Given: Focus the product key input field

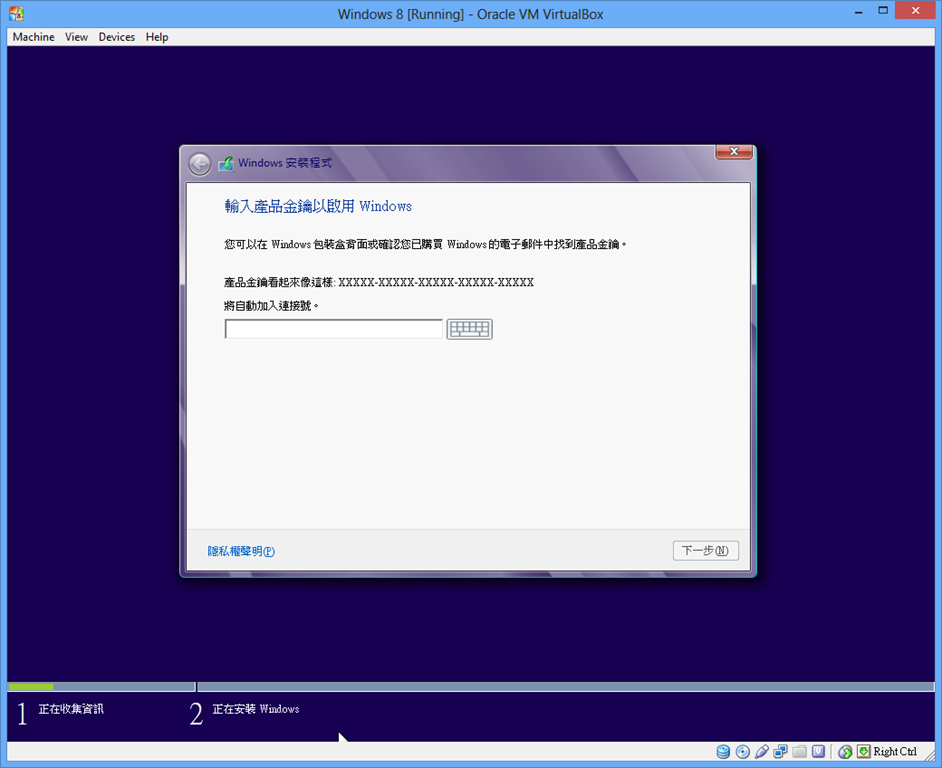Looking at the screenshot, I should (333, 329).
